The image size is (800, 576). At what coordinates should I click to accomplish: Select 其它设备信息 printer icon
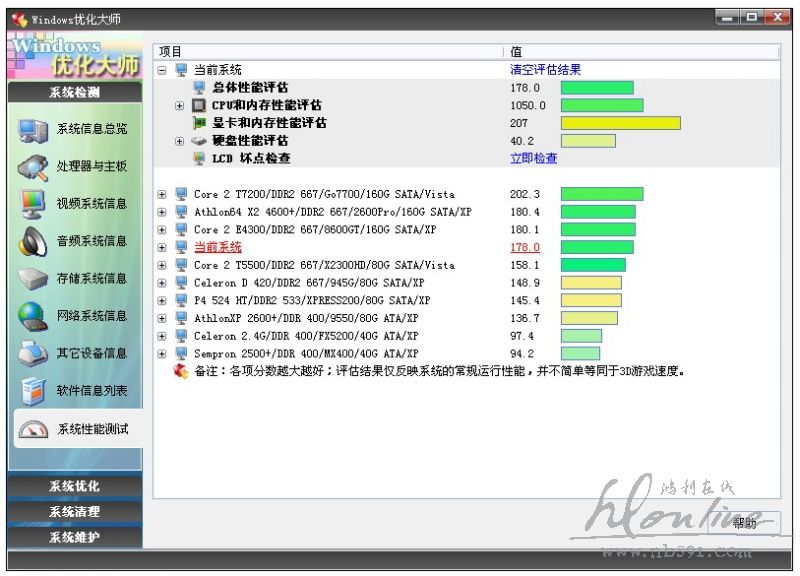[x=33, y=354]
